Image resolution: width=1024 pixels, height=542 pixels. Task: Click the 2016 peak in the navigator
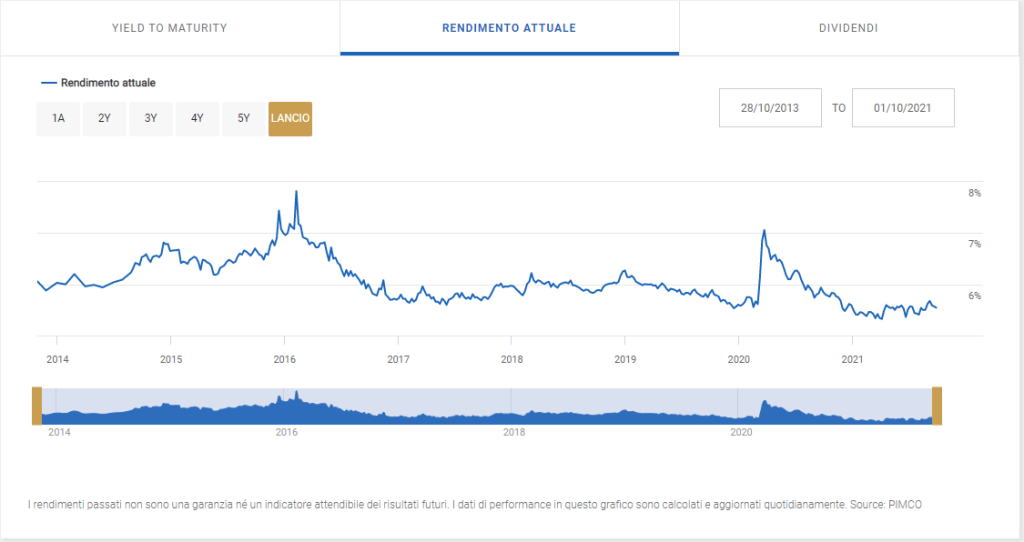296,394
